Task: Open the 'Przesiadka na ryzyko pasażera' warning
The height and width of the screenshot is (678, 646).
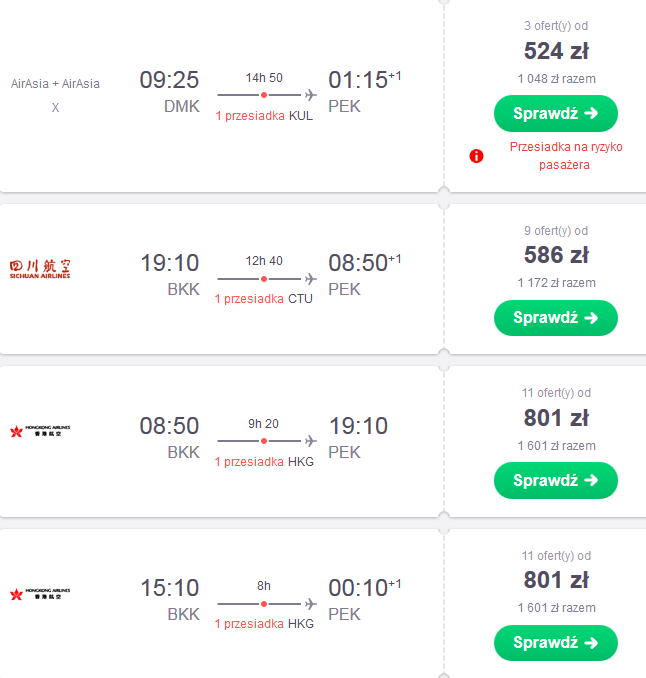Action: tap(566, 156)
